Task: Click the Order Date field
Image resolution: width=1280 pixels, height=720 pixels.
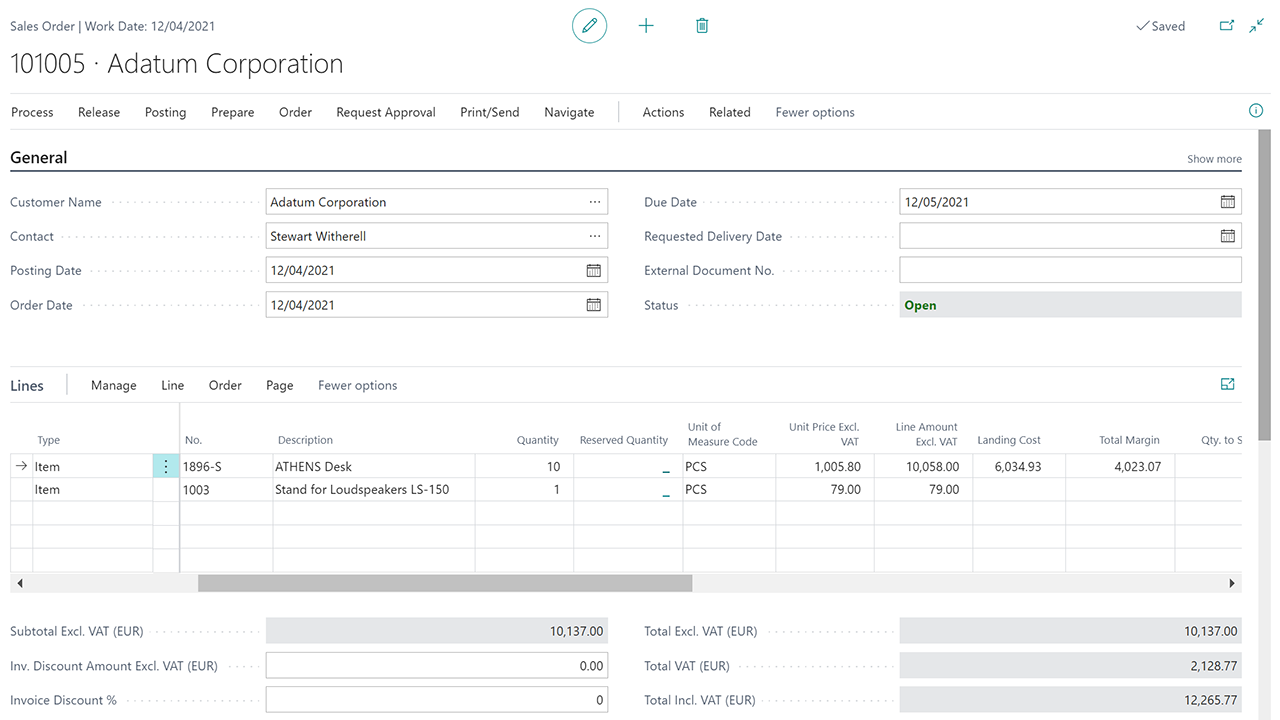Action: coord(437,305)
